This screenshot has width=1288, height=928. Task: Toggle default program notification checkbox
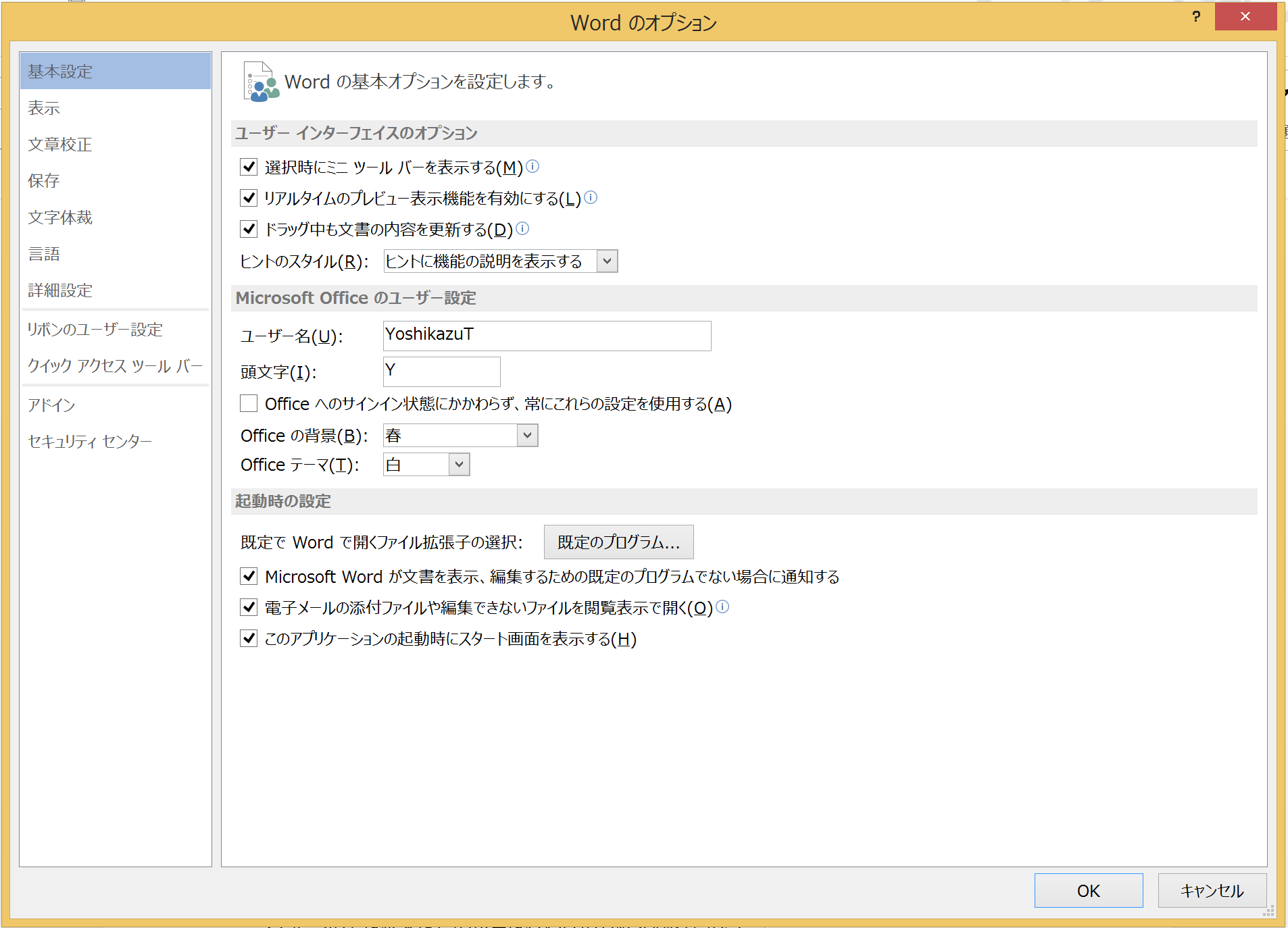click(249, 576)
